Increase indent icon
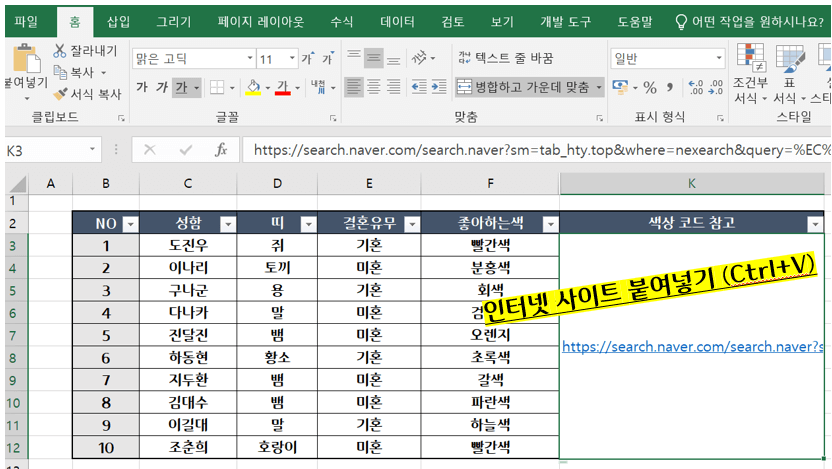Viewport: 832px width, 469px height. click(439, 87)
